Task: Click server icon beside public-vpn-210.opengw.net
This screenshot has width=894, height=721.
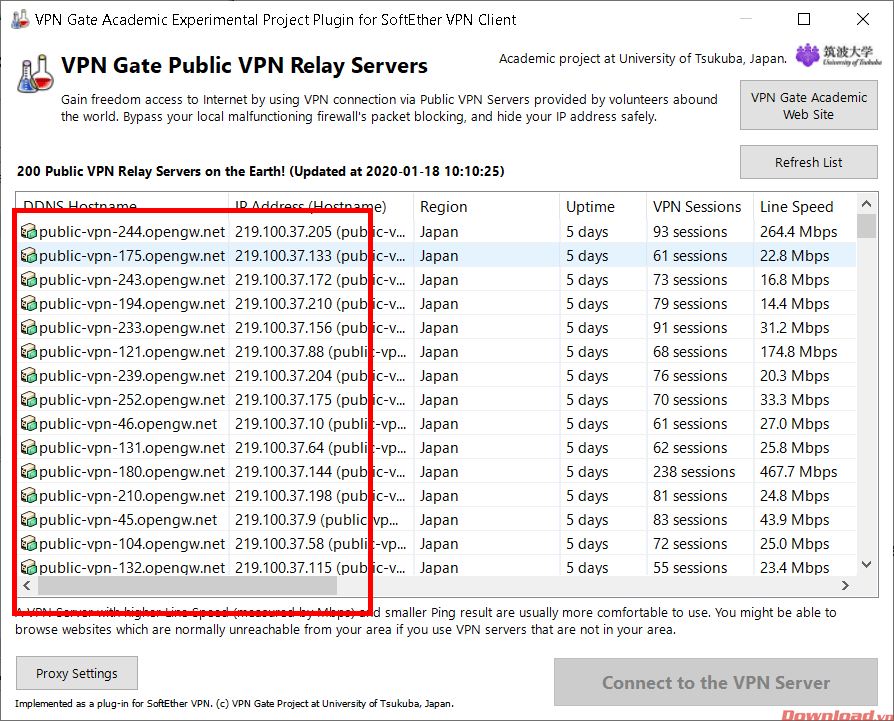Action: click(x=29, y=495)
